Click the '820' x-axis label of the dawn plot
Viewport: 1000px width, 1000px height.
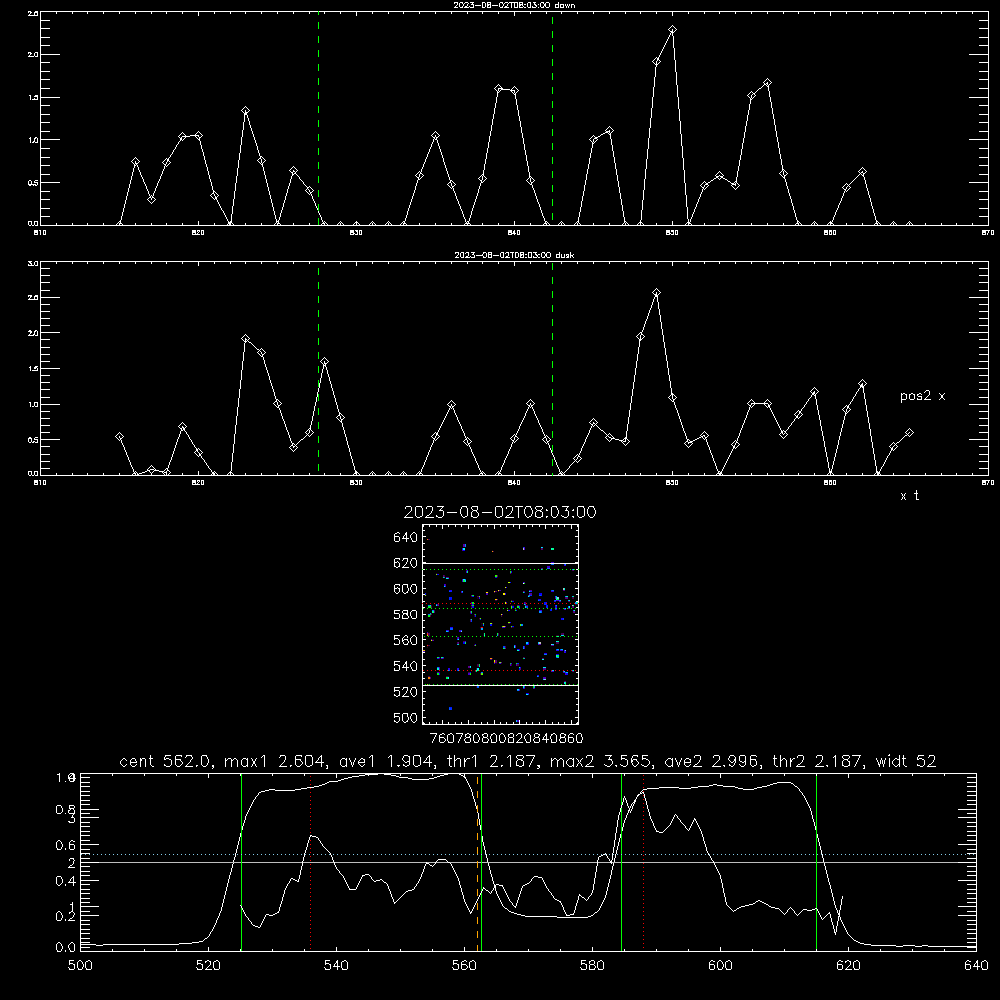click(x=198, y=233)
